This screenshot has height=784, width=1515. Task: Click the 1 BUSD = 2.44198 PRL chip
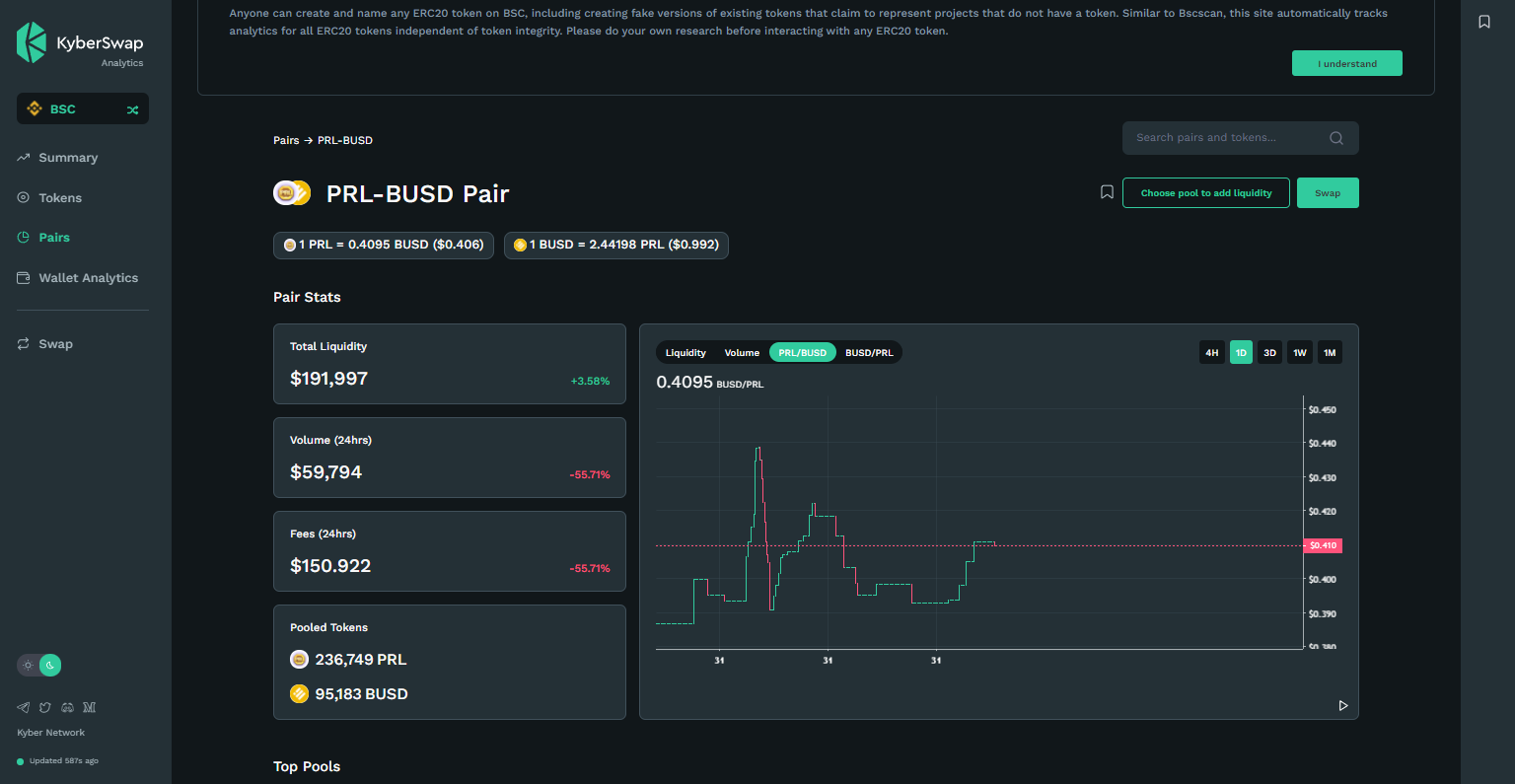point(616,245)
